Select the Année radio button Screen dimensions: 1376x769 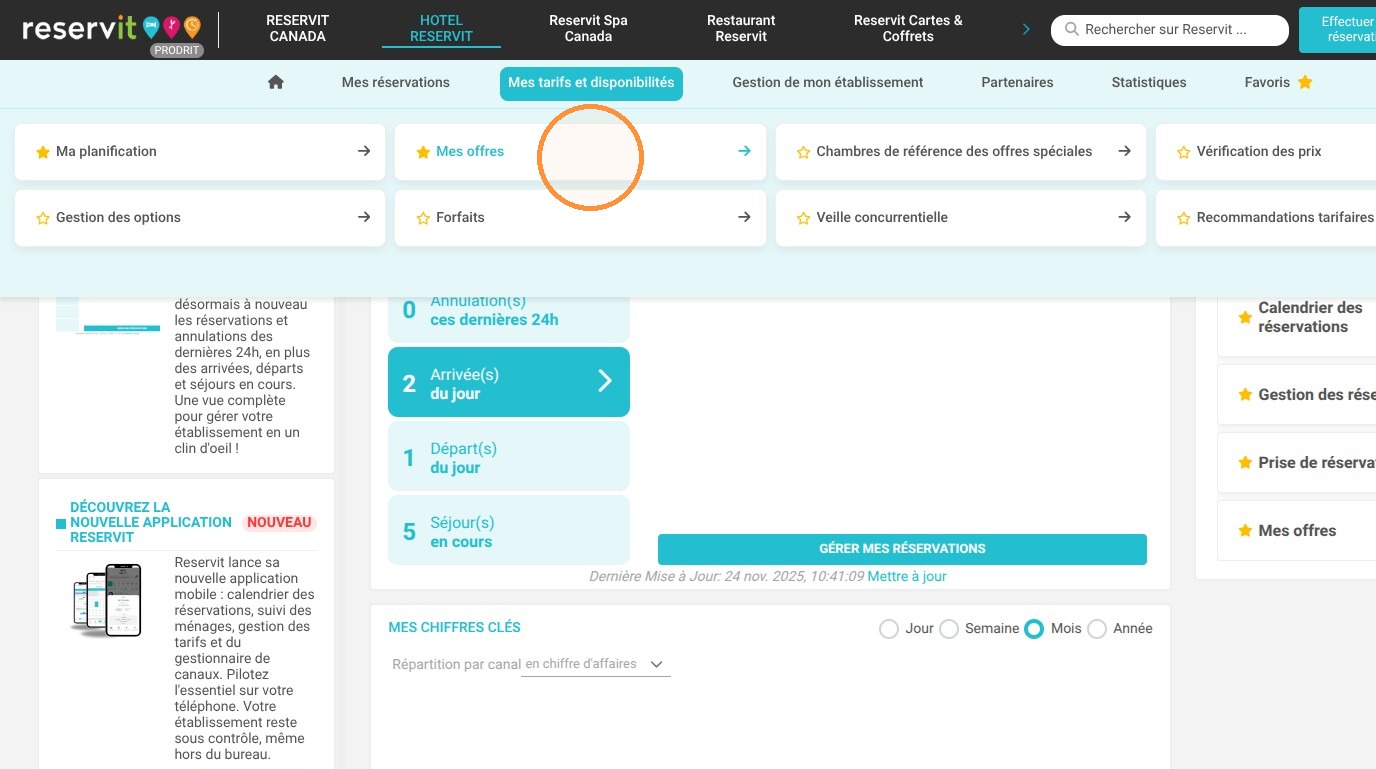click(x=1097, y=629)
